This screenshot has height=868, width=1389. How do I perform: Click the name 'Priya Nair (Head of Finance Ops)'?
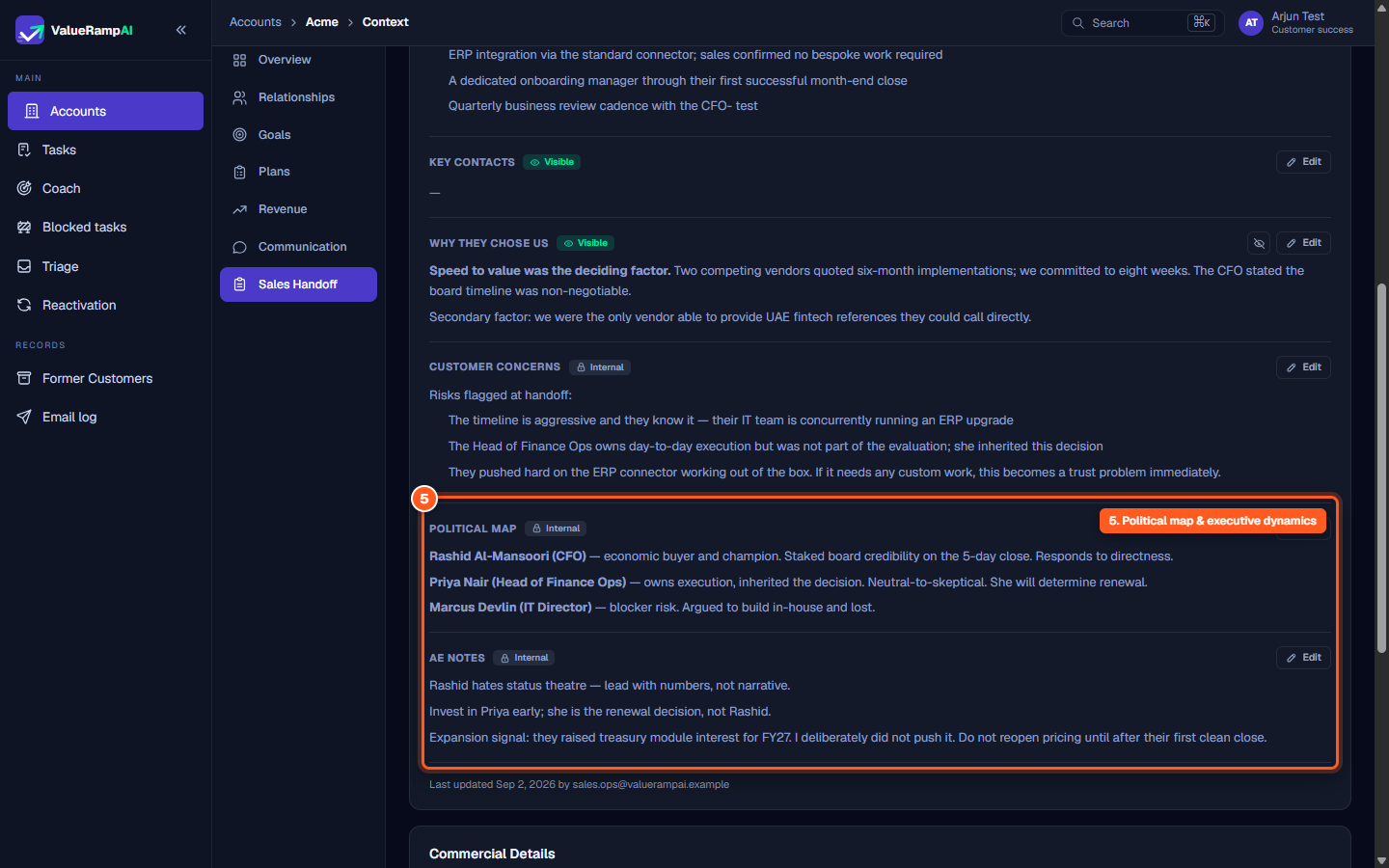(528, 583)
